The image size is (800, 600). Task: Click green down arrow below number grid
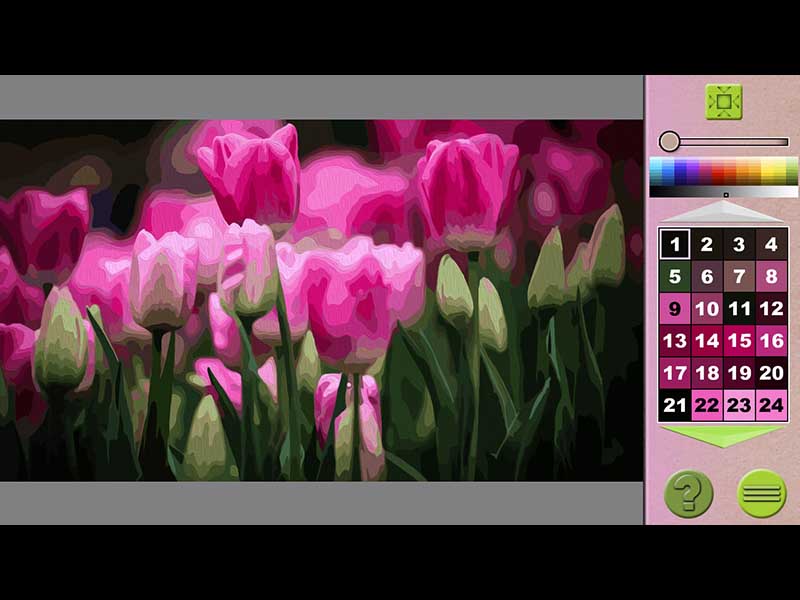[x=723, y=437]
